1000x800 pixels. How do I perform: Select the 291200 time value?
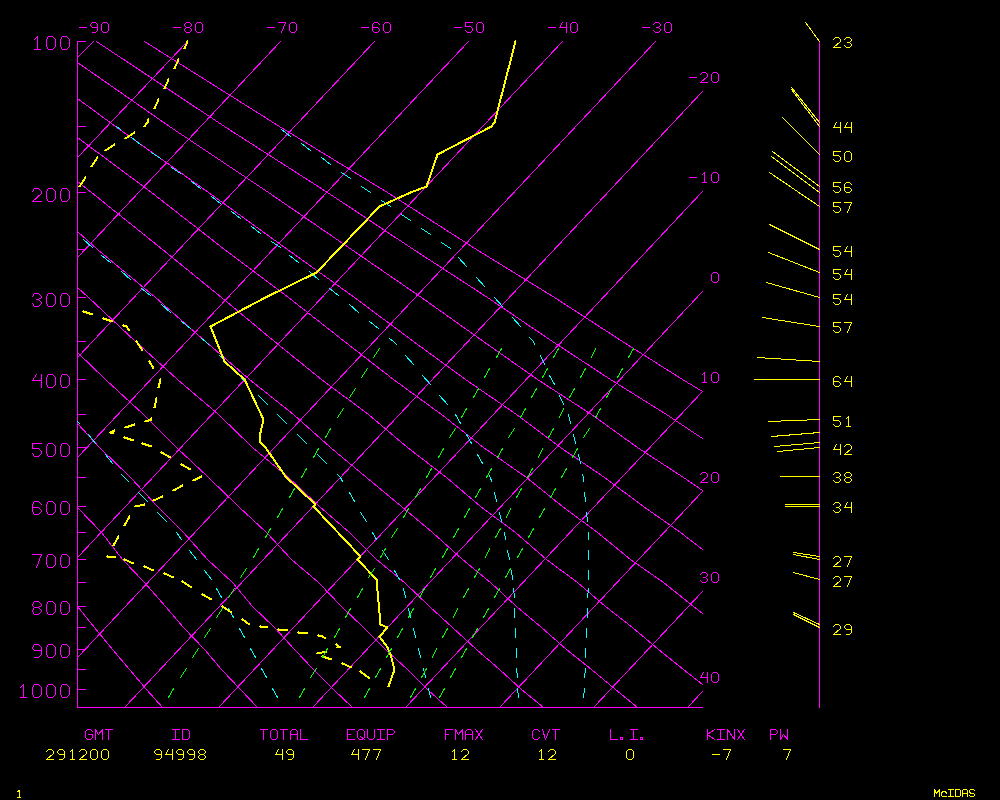77,755
